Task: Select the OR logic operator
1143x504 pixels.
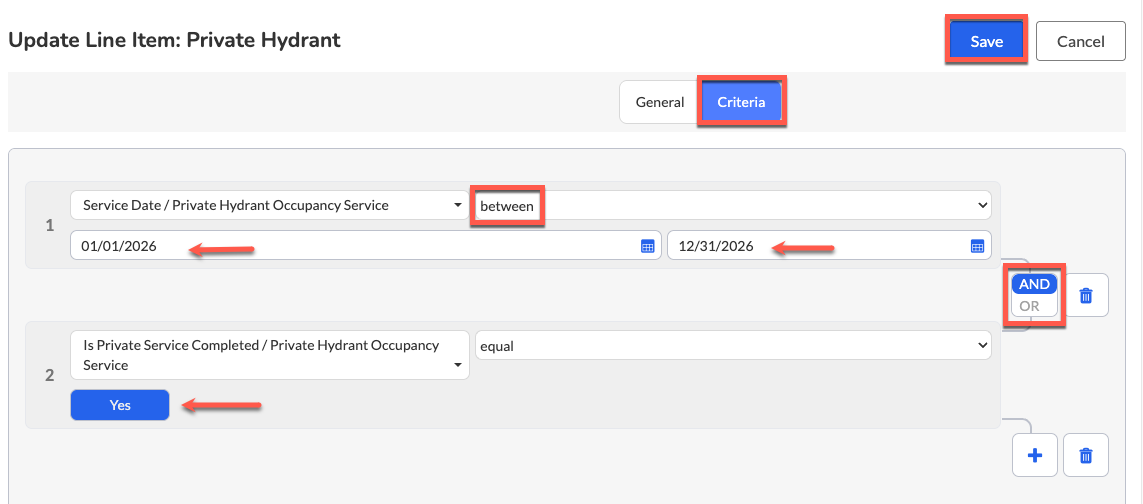Action: point(1029,306)
